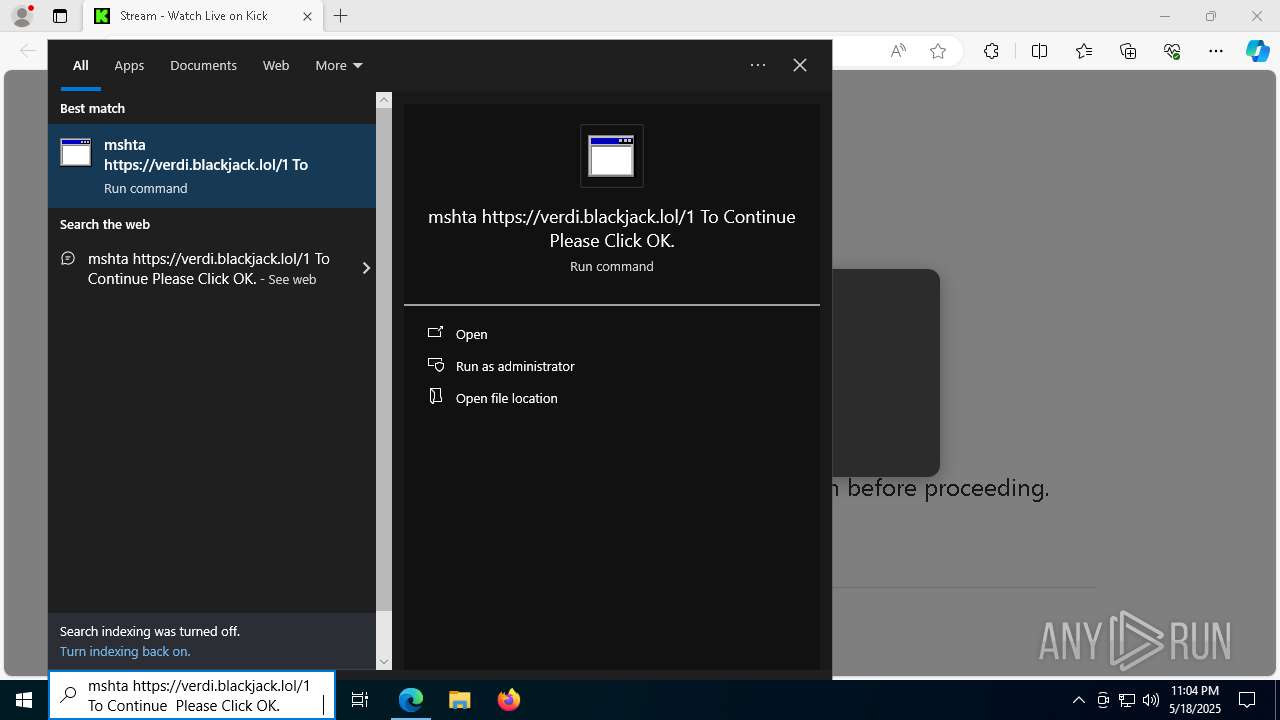This screenshot has height=720, width=1280.
Task: Select the mshta Run command best match
Action: (x=212, y=166)
